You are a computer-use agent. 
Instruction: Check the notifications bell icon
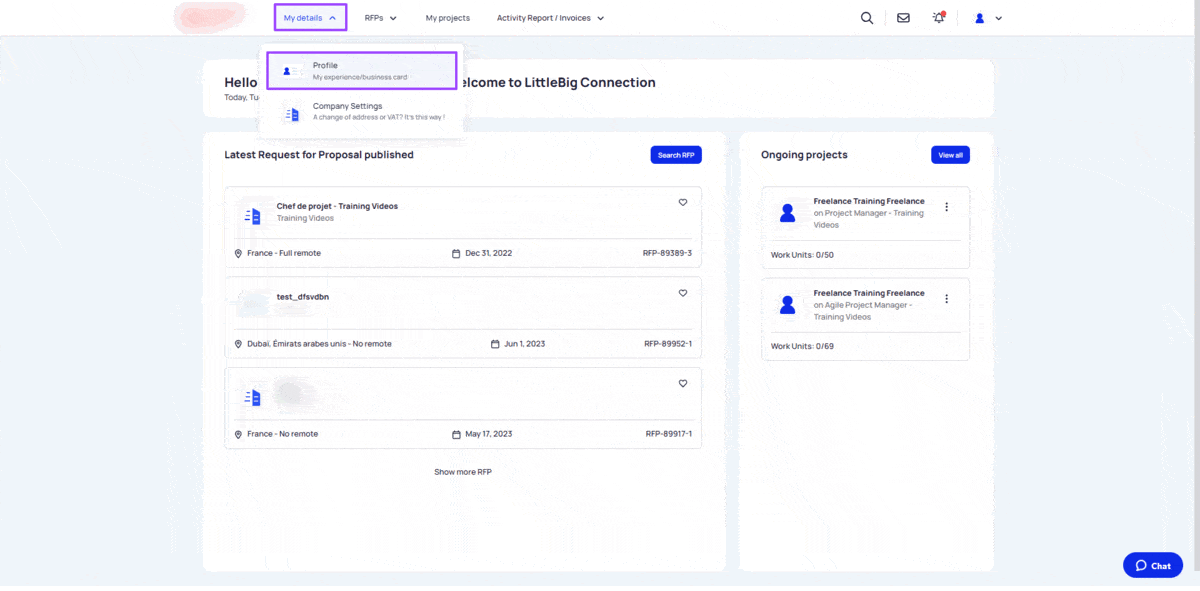938,17
